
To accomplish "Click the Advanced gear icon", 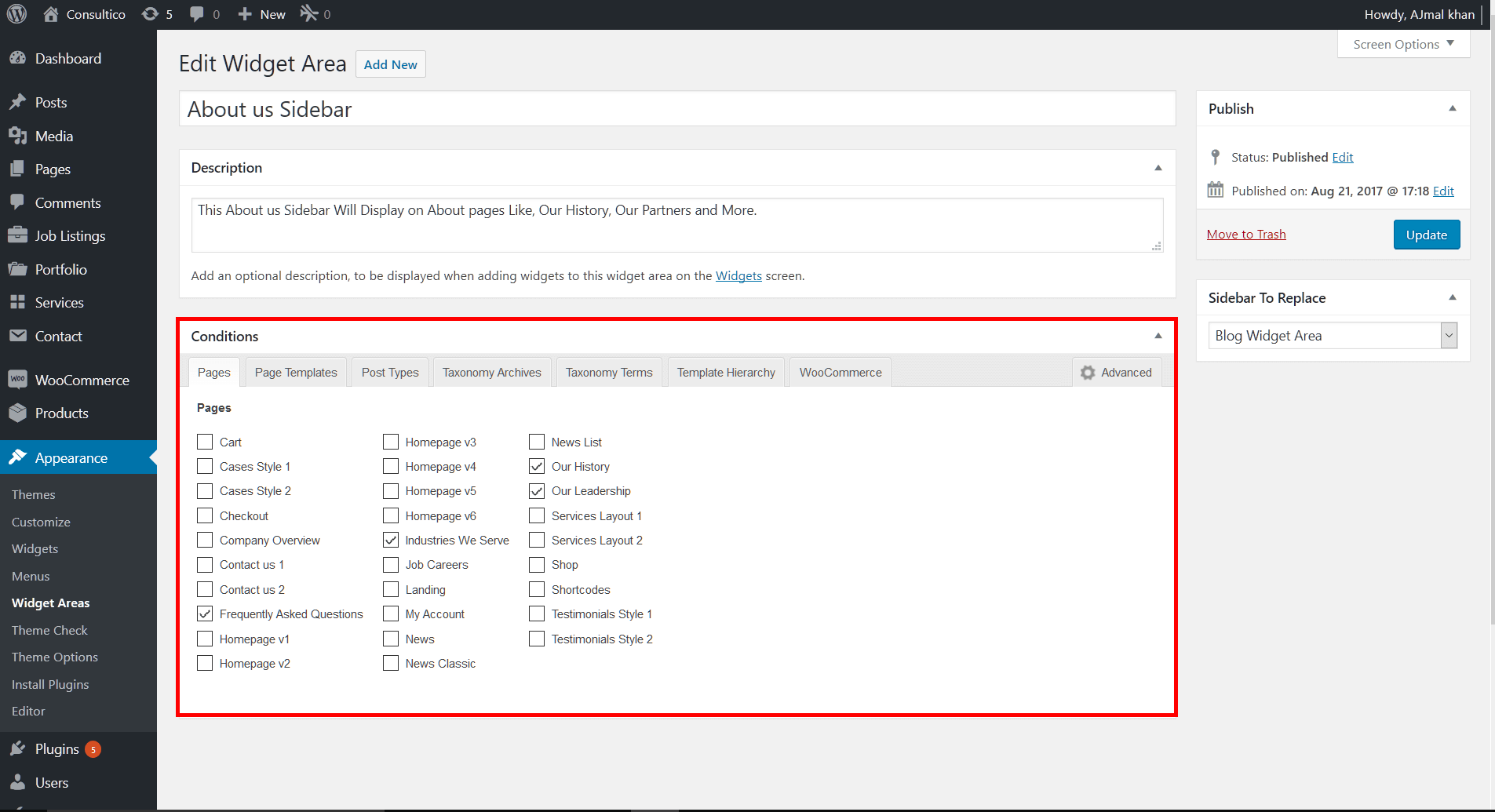I will [1088, 373].
